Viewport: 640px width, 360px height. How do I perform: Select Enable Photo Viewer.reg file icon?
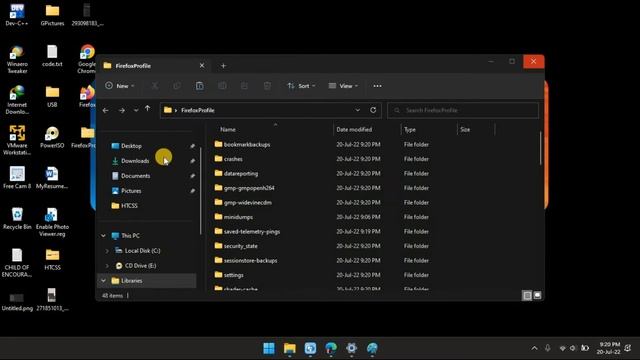tap(52, 222)
